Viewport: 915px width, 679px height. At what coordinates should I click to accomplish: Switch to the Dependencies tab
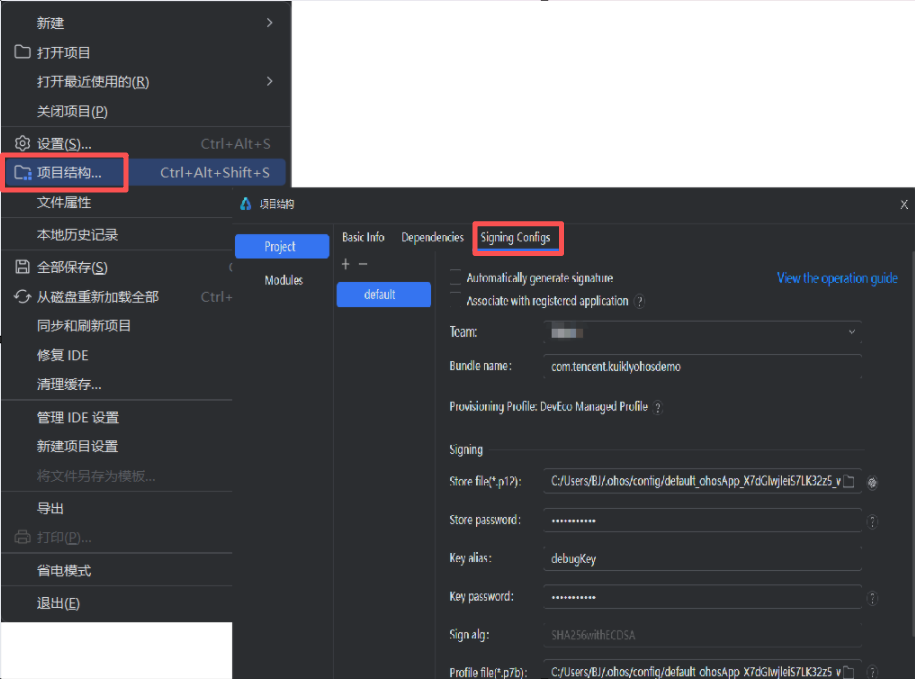432,237
